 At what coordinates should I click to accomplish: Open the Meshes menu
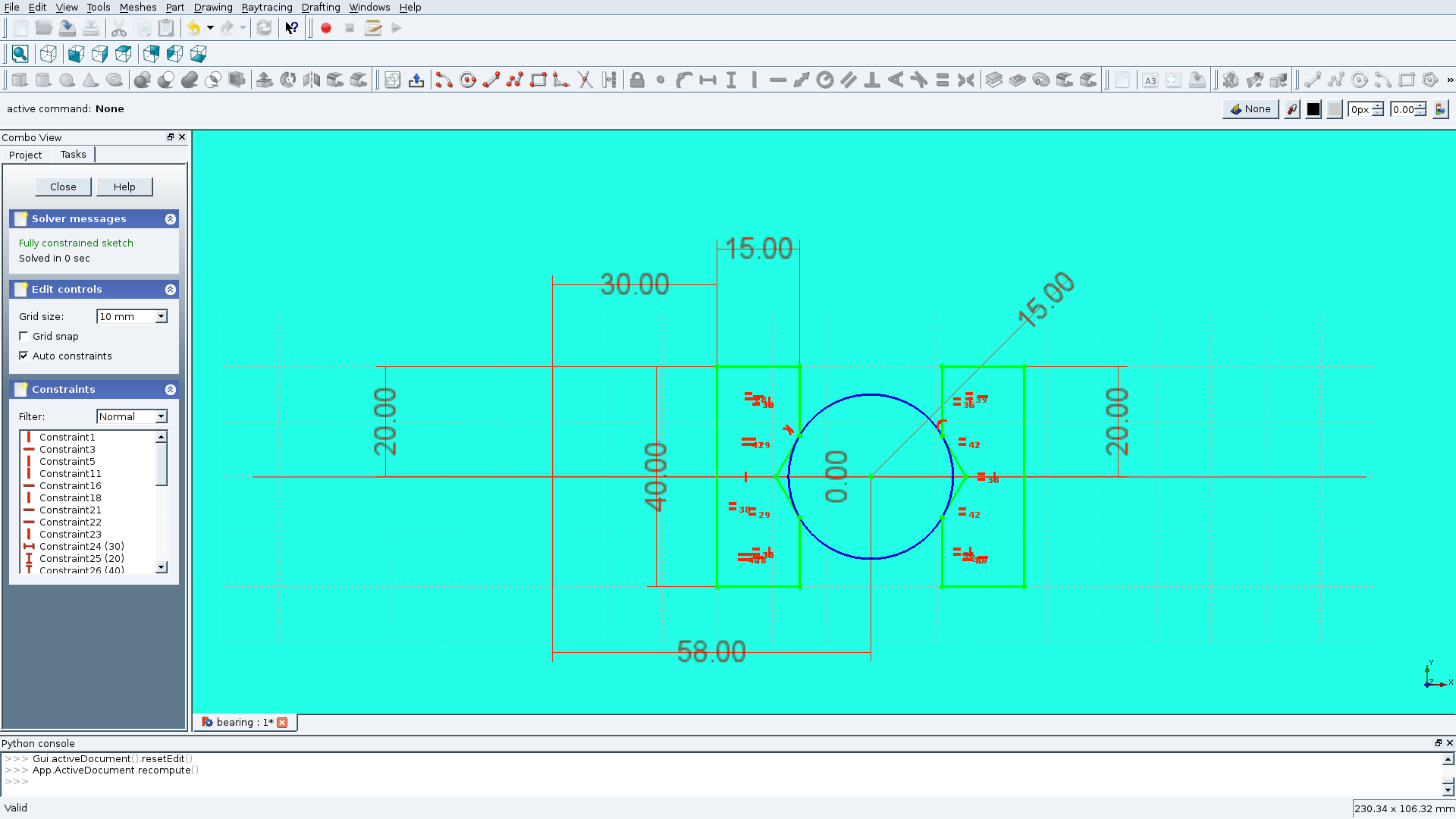(x=137, y=7)
